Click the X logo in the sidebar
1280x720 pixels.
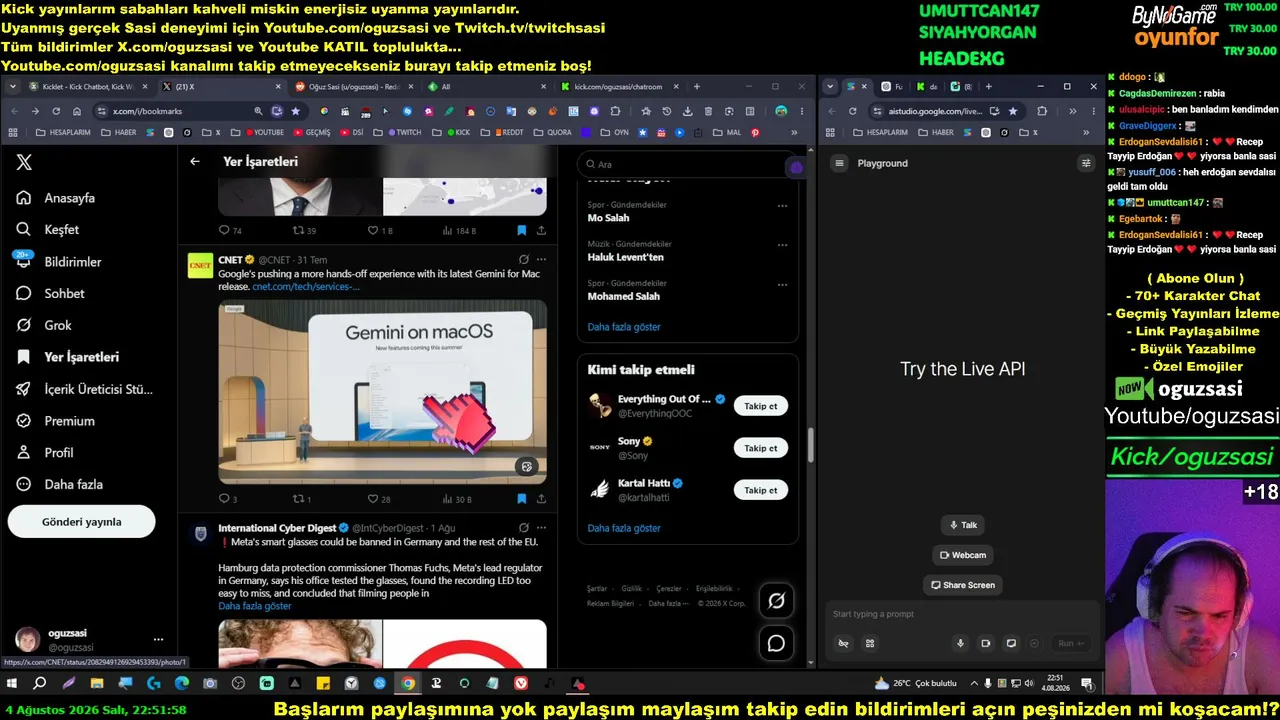pyautogui.click(x=24, y=162)
